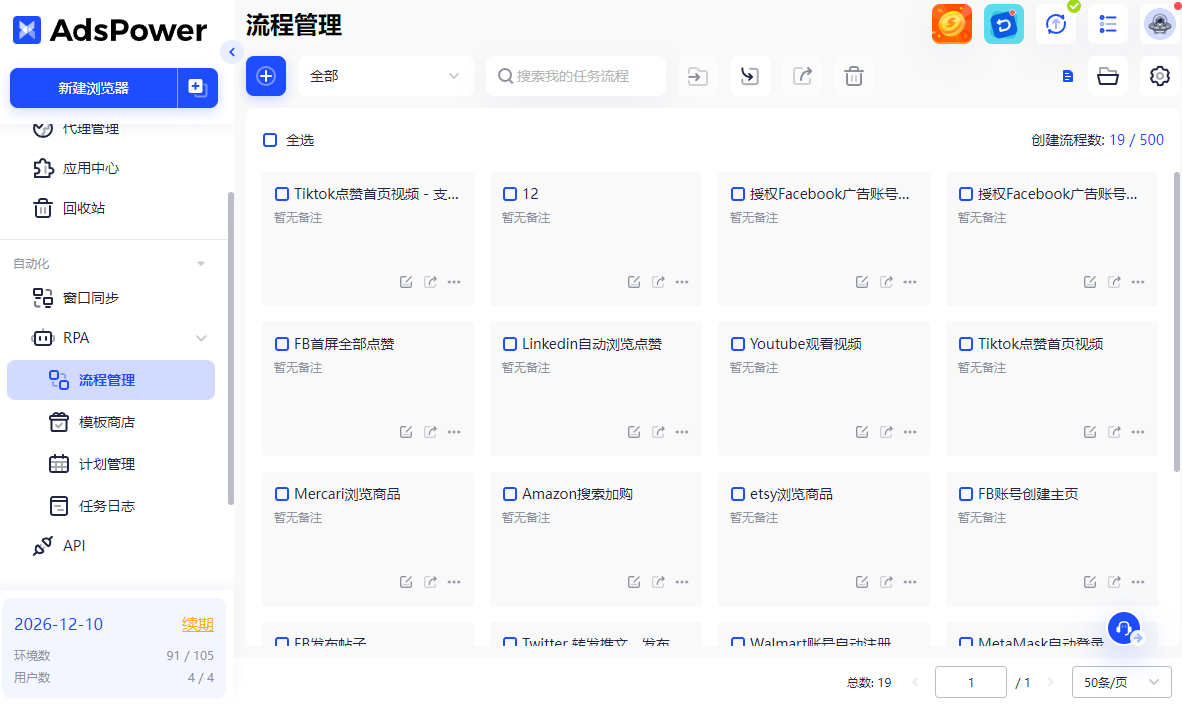Open the user avatar menu
The image size is (1182, 705).
pyautogui.click(x=1159, y=24)
